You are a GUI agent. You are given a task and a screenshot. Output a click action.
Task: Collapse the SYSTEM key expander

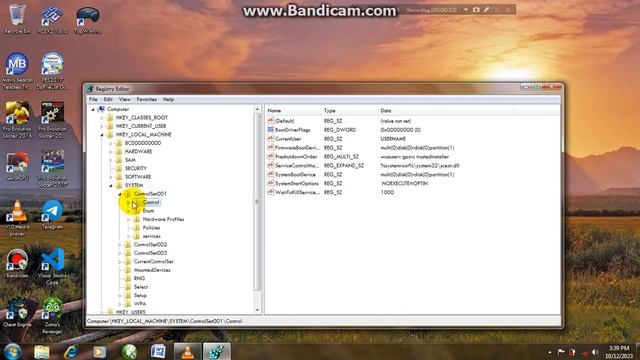[111, 185]
